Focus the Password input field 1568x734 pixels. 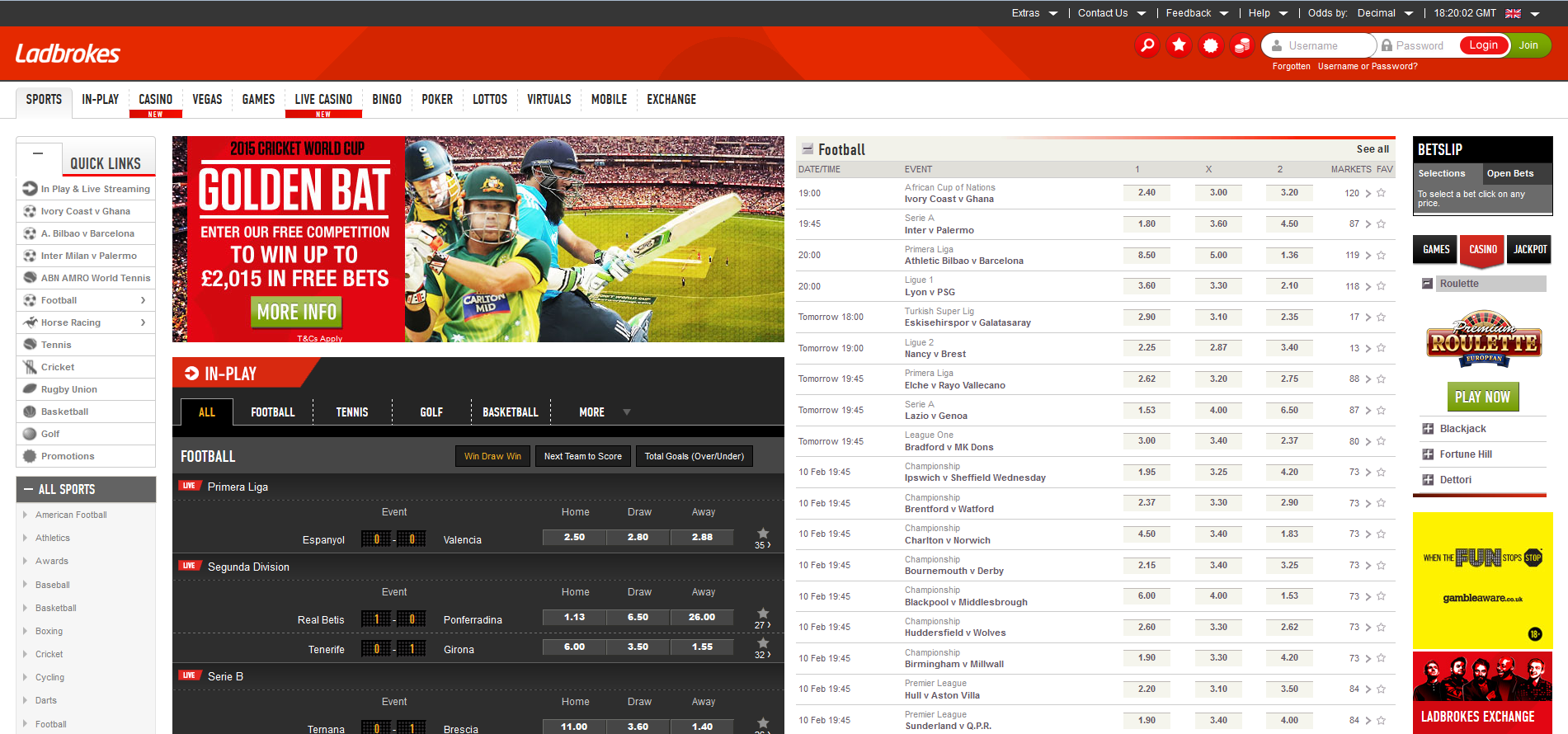(1418, 45)
